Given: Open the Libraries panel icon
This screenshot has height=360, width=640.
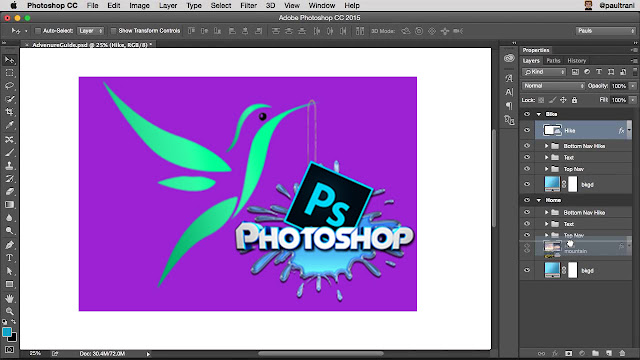Looking at the screenshot, I should coord(509,58).
